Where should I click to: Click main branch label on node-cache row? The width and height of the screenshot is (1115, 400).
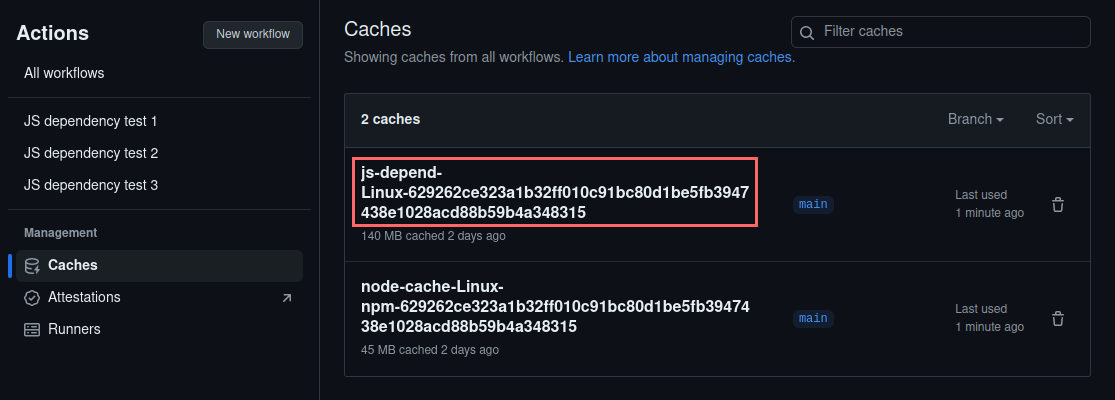813,318
